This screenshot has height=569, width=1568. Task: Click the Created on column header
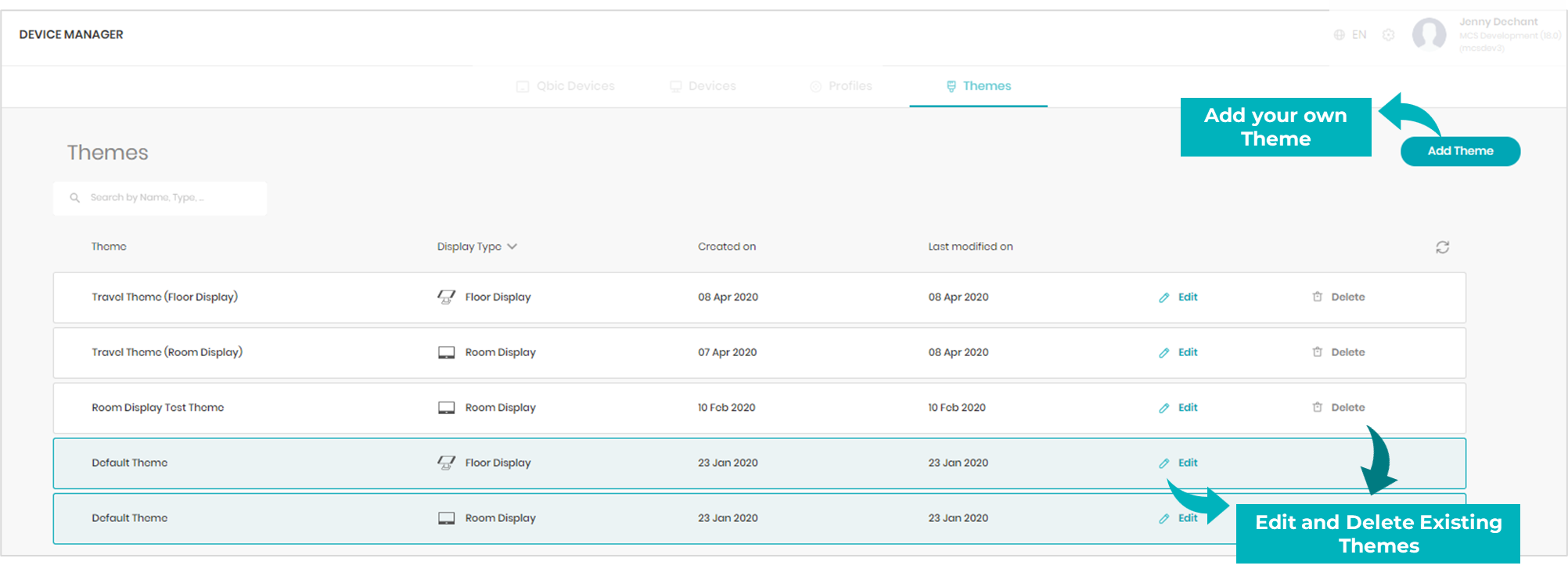coord(727,247)
